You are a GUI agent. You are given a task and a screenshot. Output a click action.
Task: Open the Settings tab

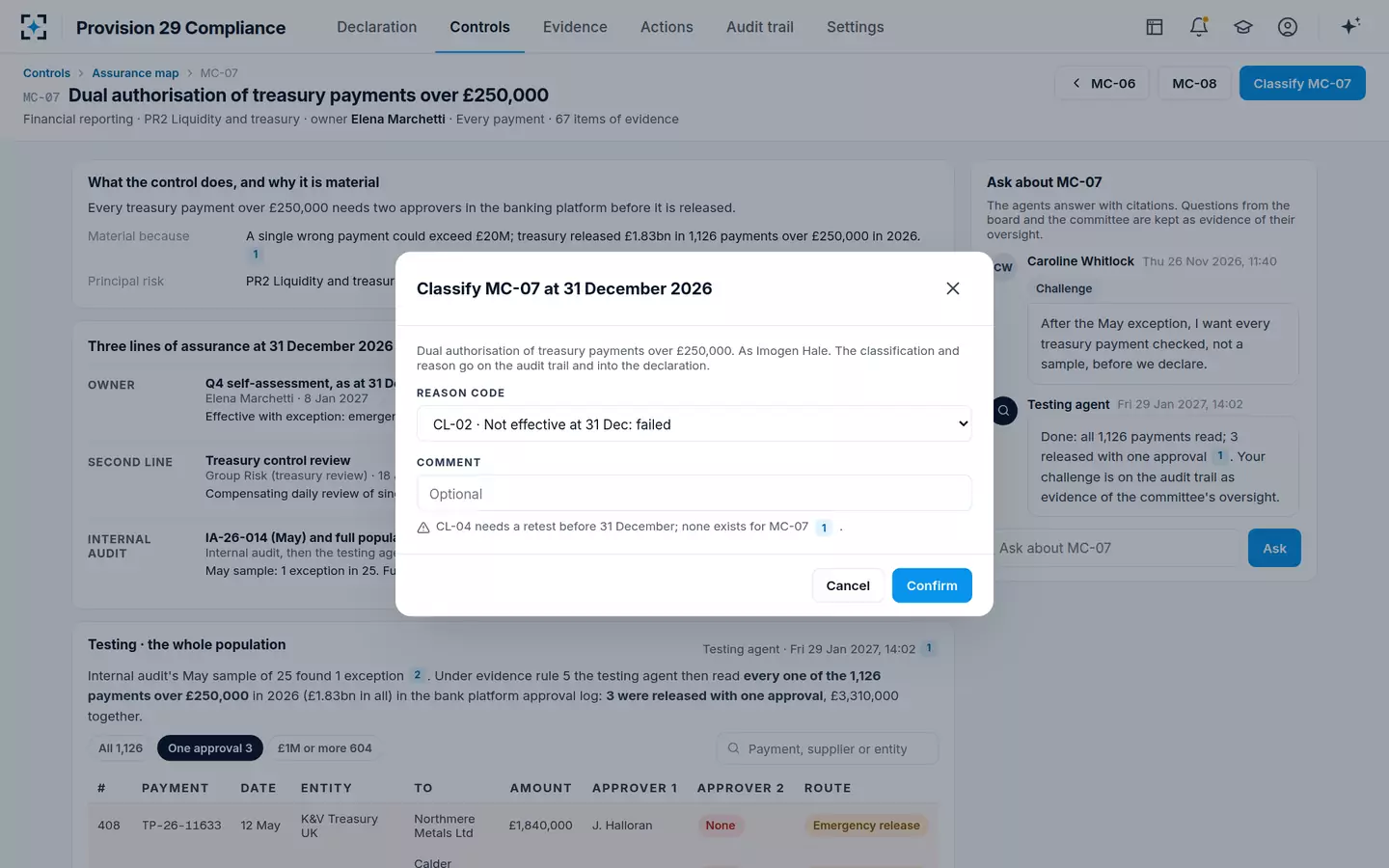(x=856, y=27)
